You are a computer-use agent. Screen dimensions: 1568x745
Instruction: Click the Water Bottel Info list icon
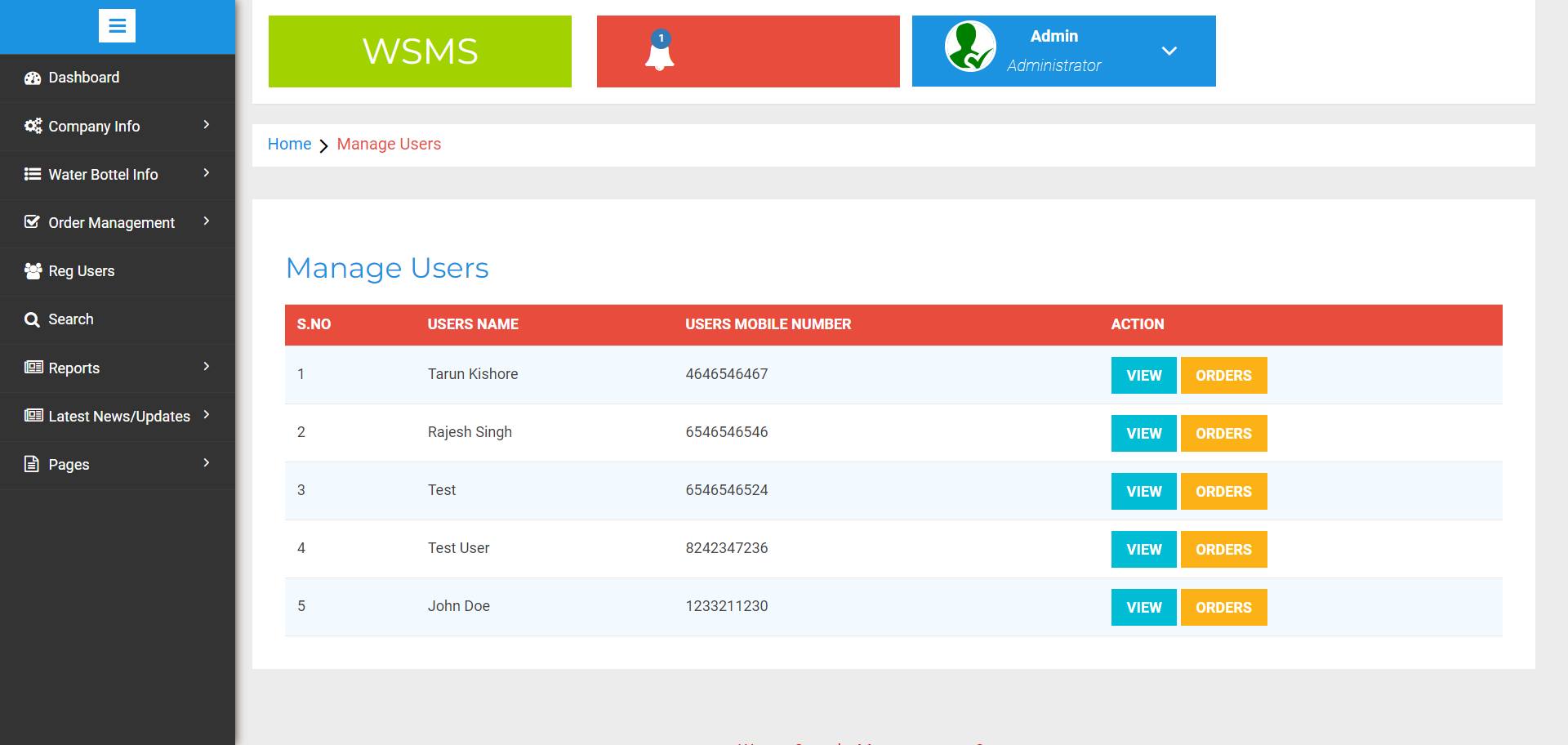pos(33,174)
